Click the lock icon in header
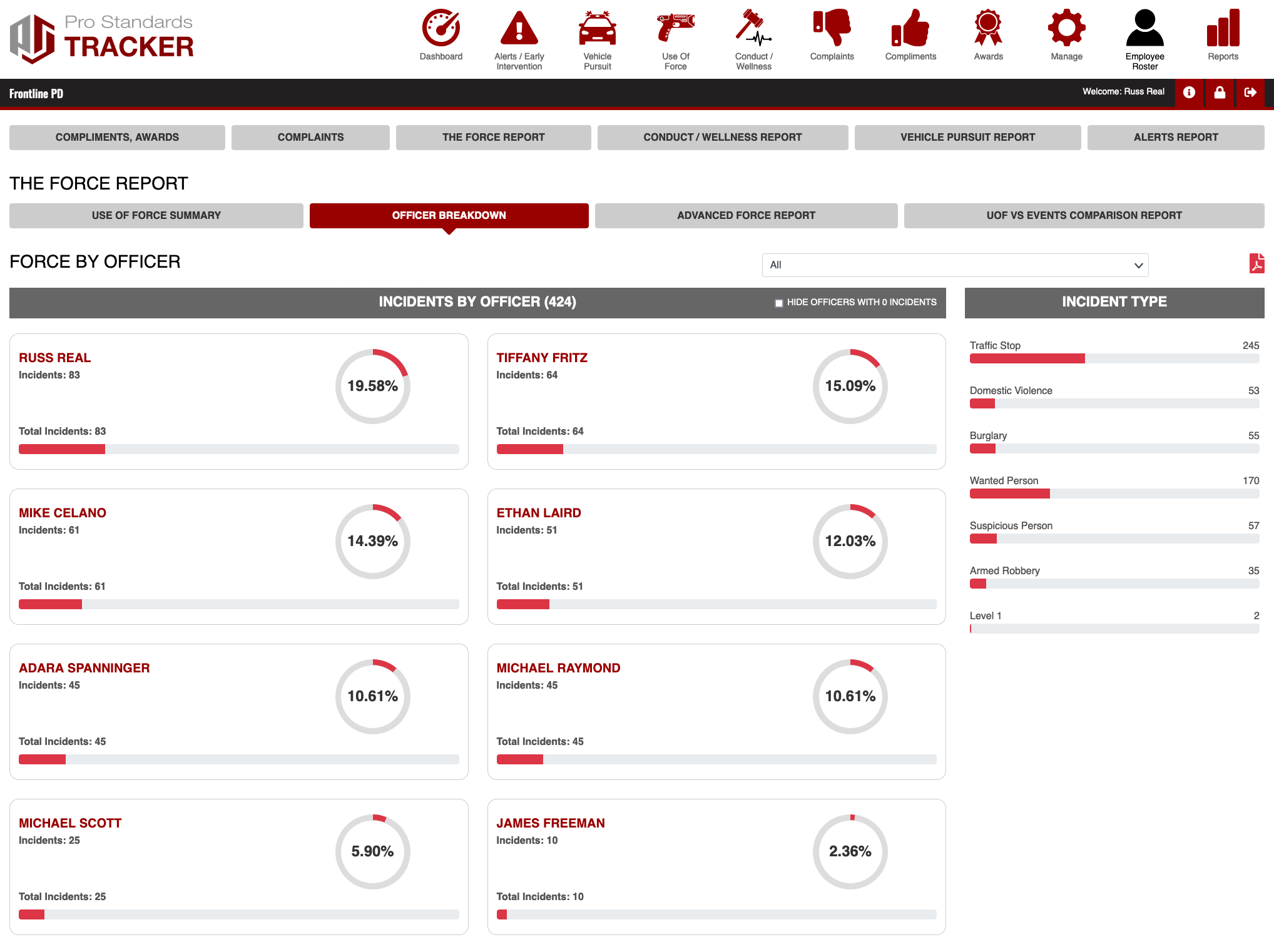The image size is (1274, 952). [x=1220, y=93]
